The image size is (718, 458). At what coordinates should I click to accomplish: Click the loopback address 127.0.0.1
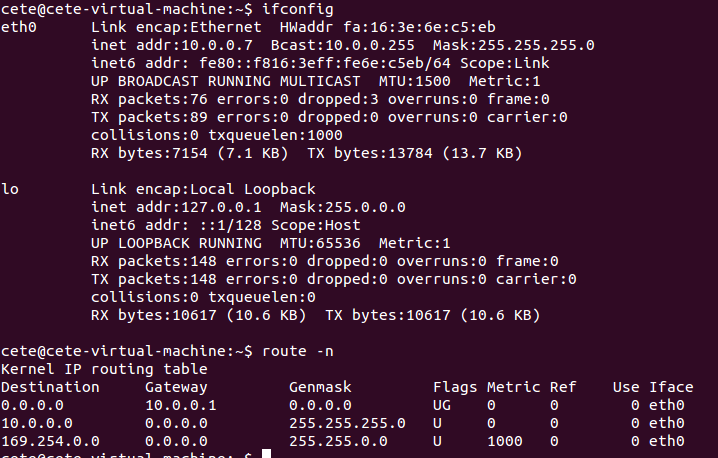point(222,207)
